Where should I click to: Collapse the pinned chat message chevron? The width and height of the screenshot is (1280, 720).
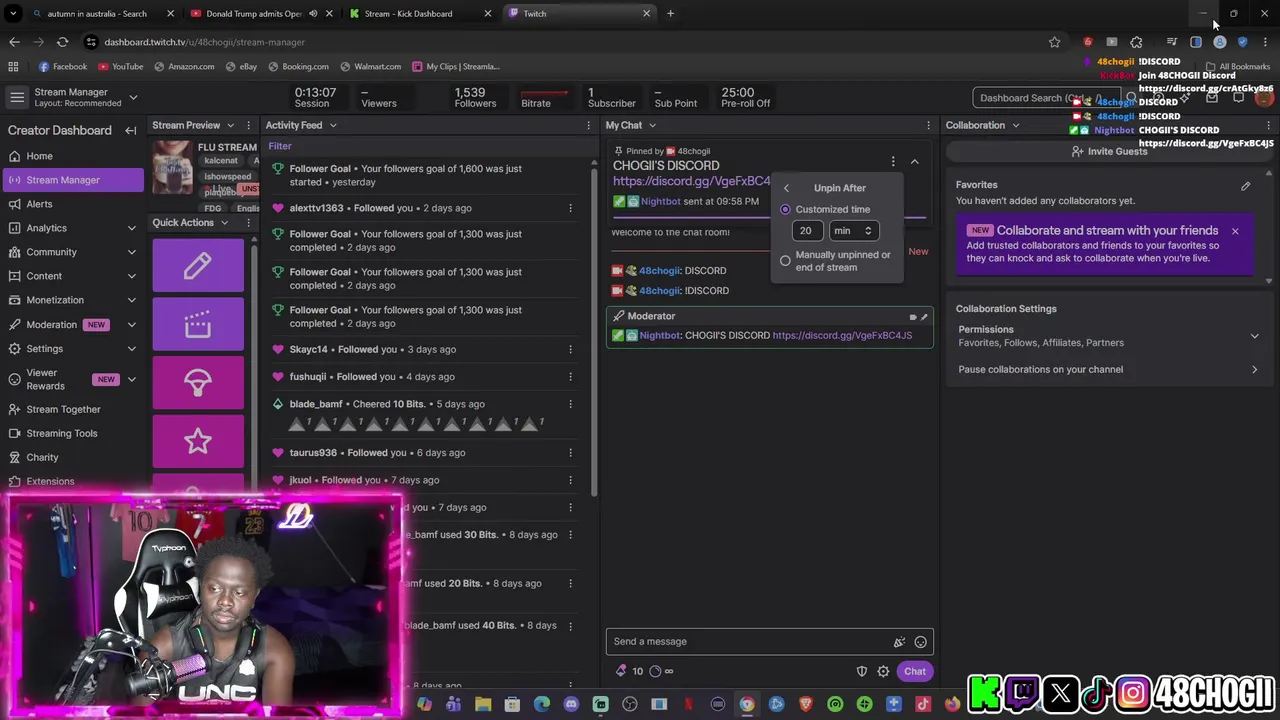914,161
